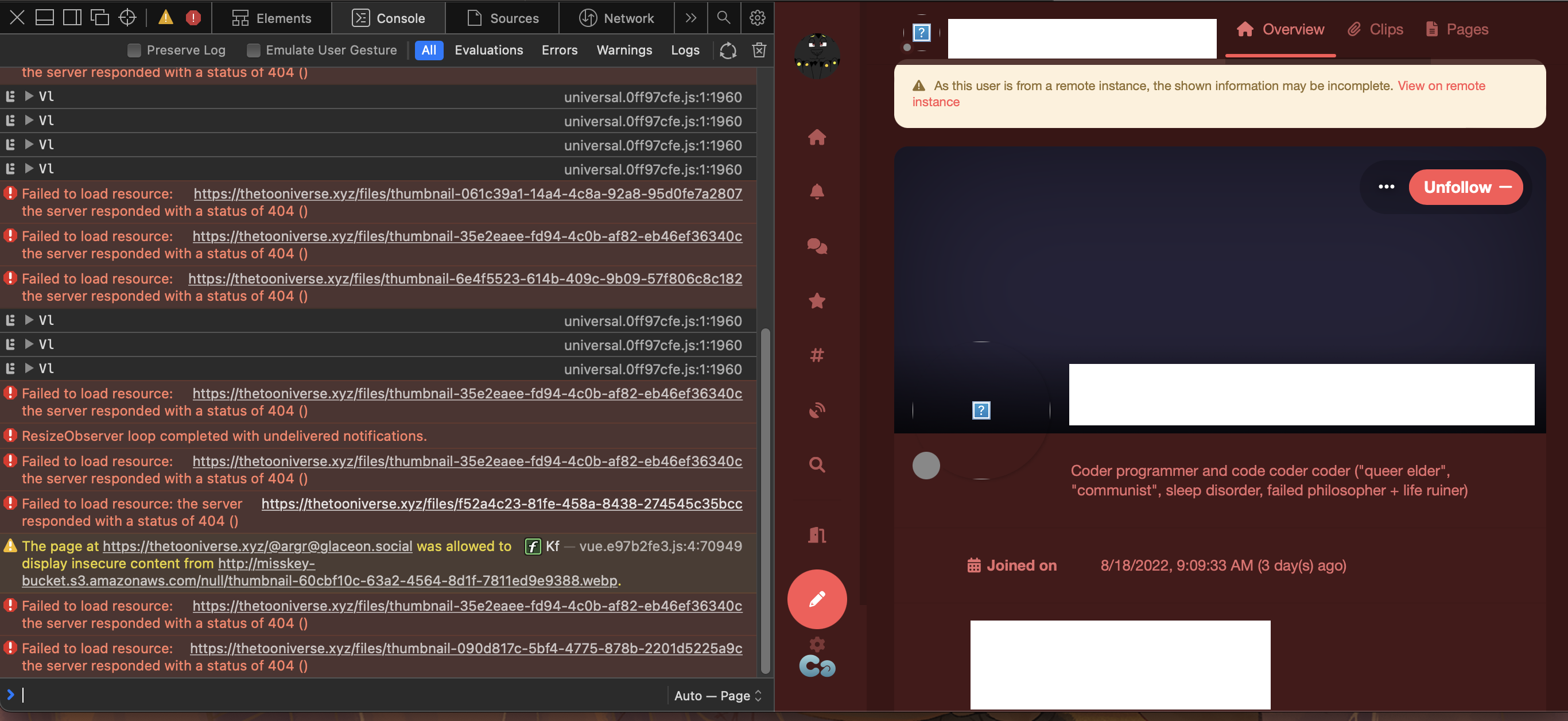Compose a note with the pencil button
1568x721 pixels.
817,599
